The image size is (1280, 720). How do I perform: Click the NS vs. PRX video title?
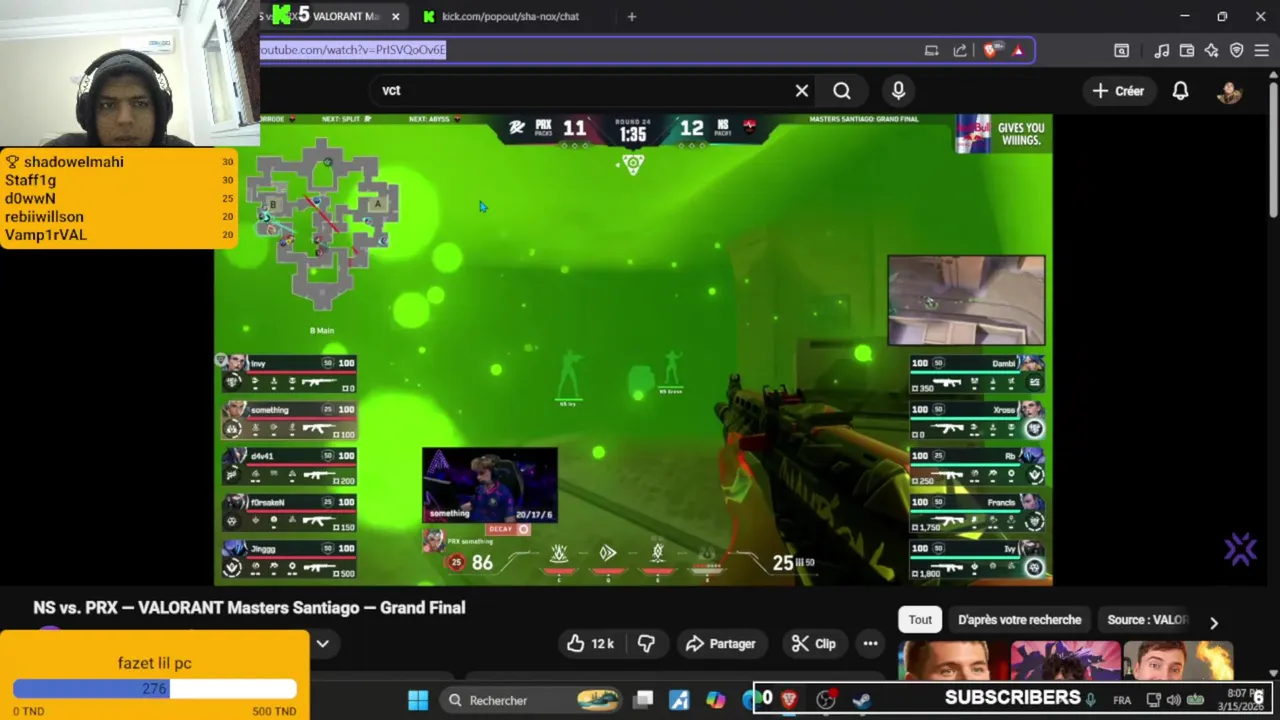[x=249, y=608]
